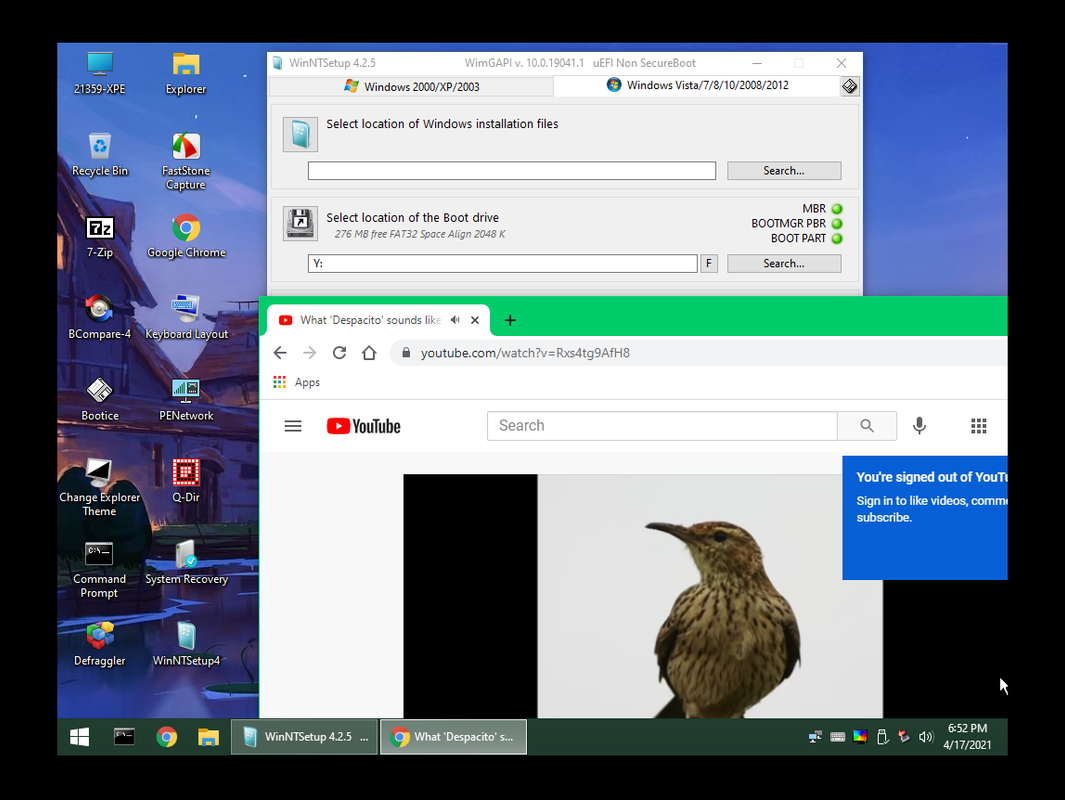Mute the Despacito tab audio
The width and height of the screenshot is (1065, 800).
point(455,320)
